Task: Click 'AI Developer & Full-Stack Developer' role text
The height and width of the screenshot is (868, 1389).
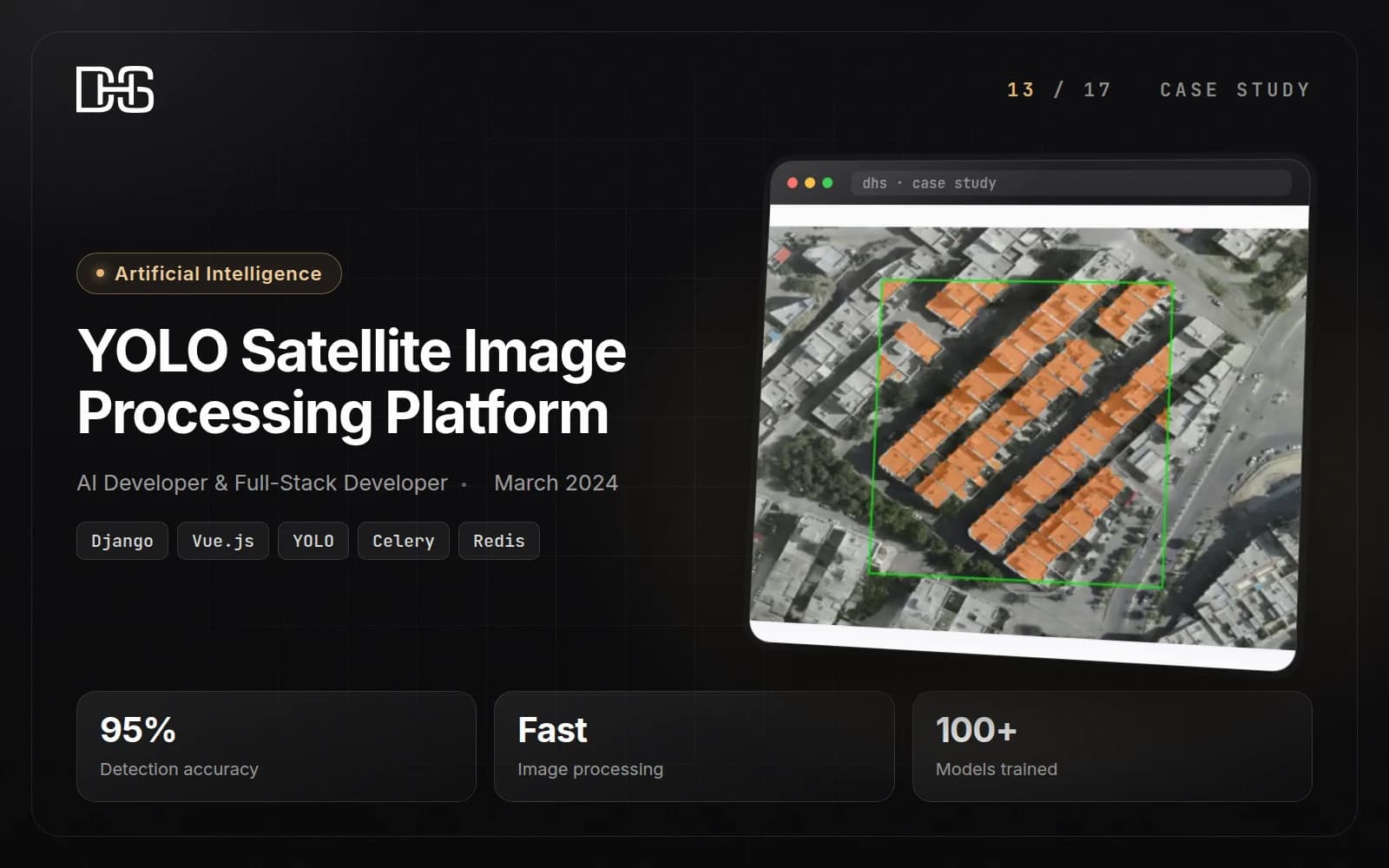Action: coord(262,483)
